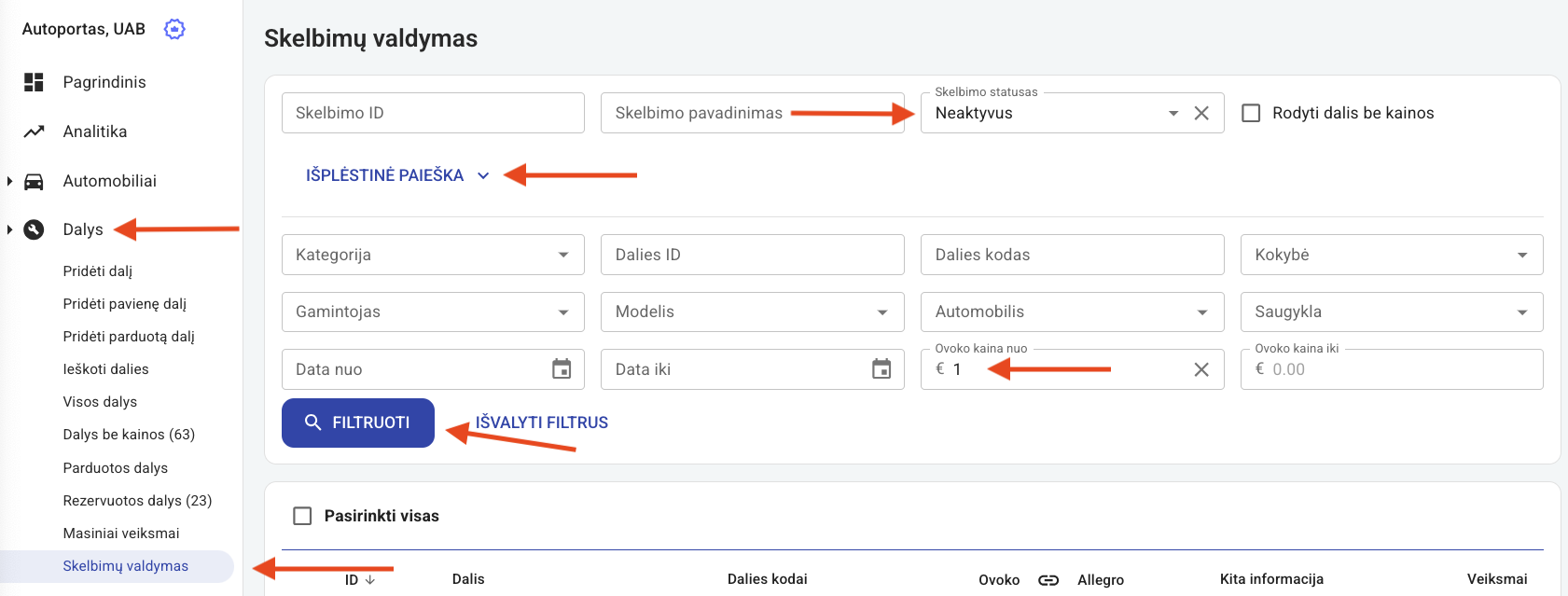Screen dimensions: 1568x596
Task: Expand the Kokybė dropdown
Action: pos(1391,255)
